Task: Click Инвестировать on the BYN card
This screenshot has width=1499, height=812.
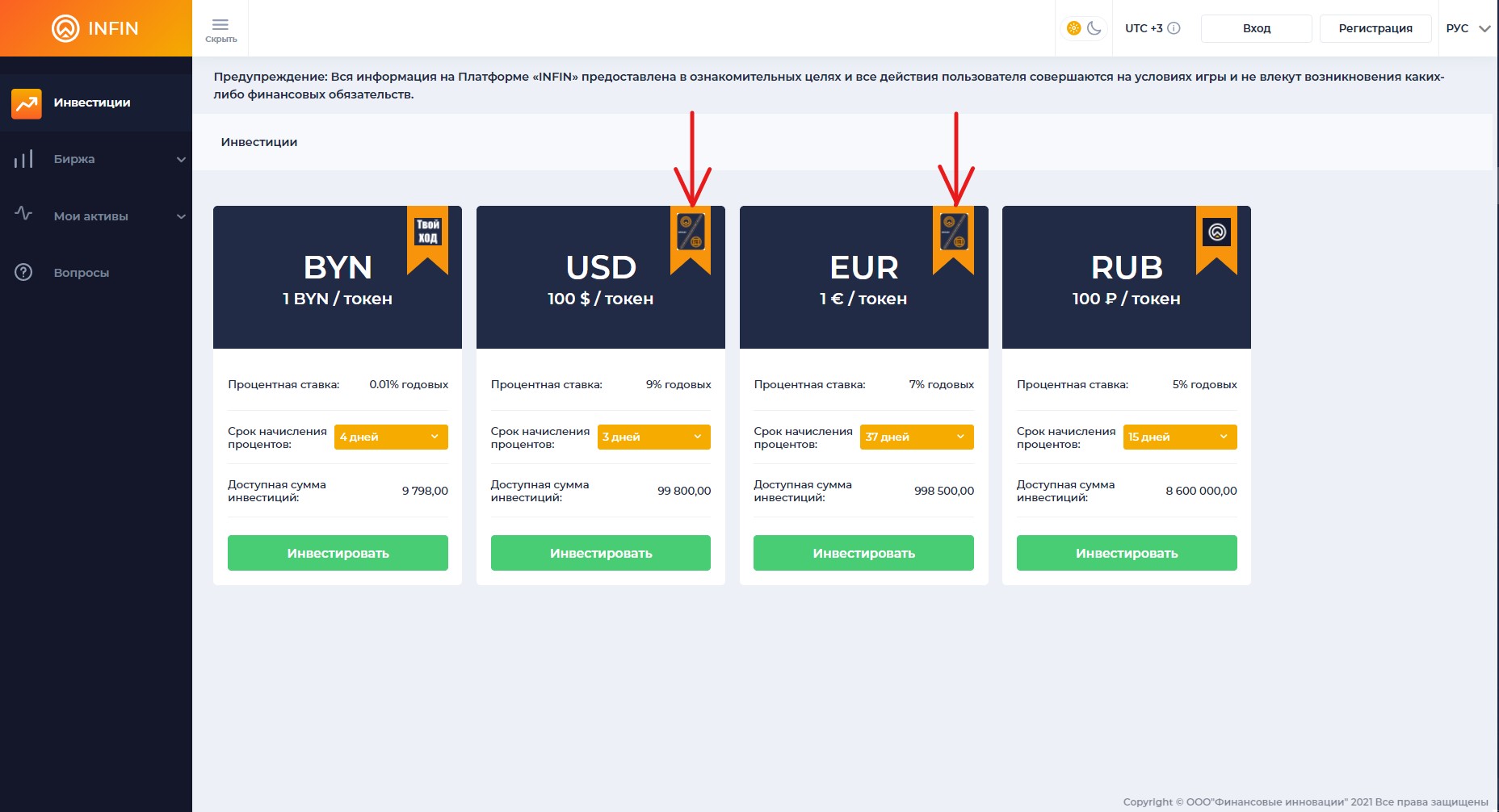Action: pyautogui.click(x=338, y=553)
